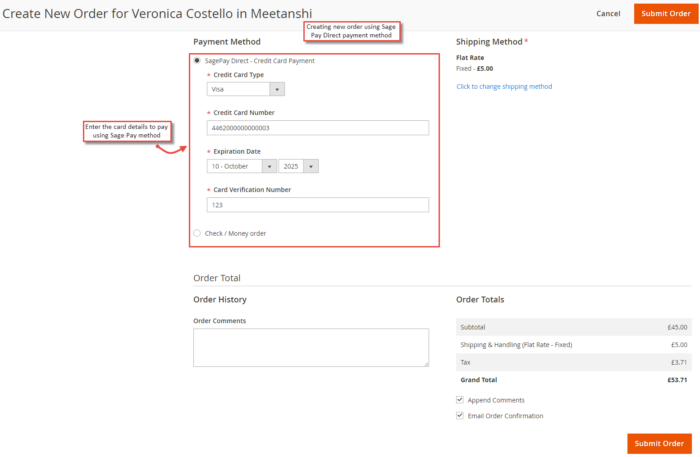Click the Order History heading

pyautogui.click(x=220, y=299)
